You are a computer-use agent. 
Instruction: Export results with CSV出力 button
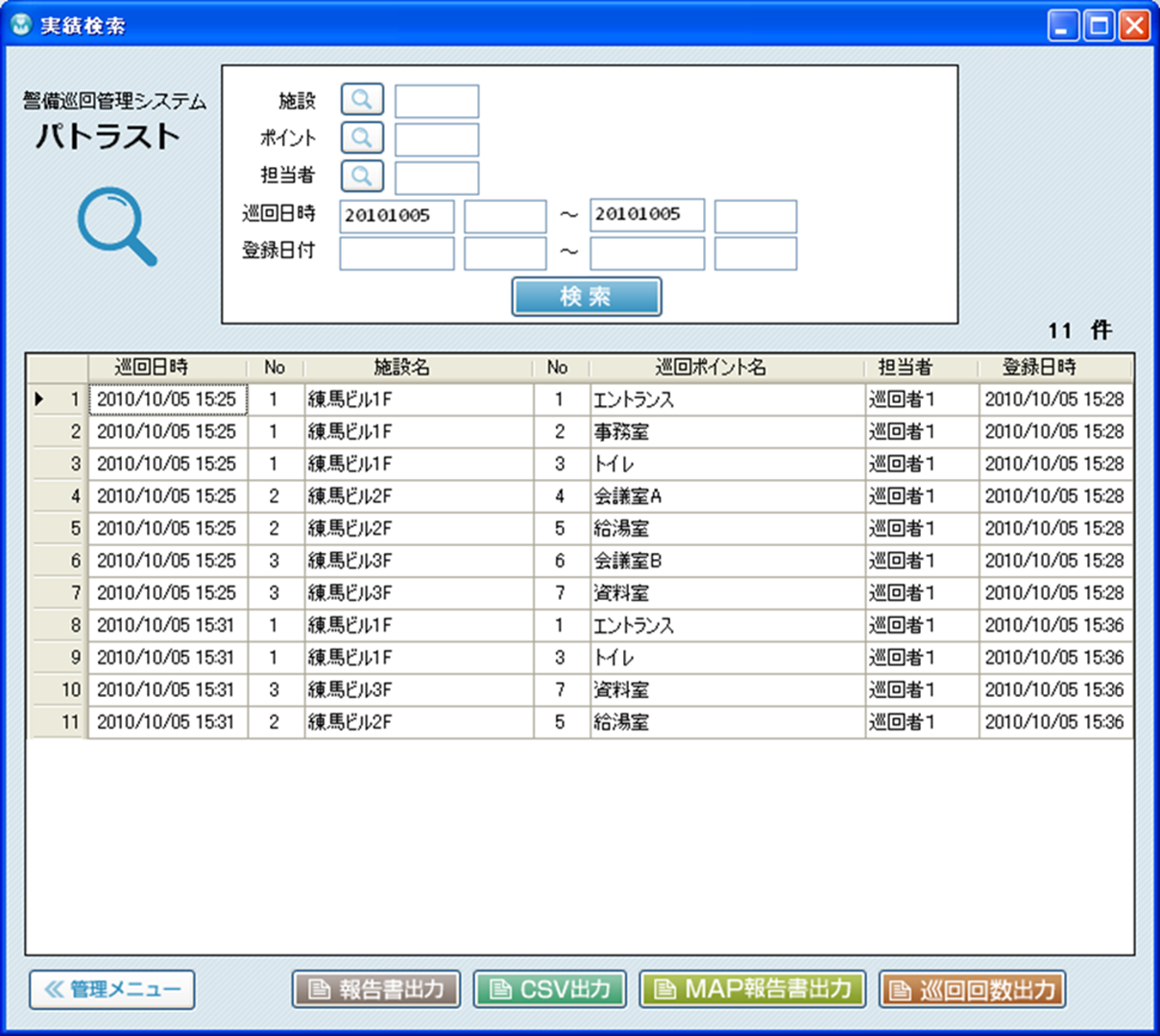pos(550,989)
